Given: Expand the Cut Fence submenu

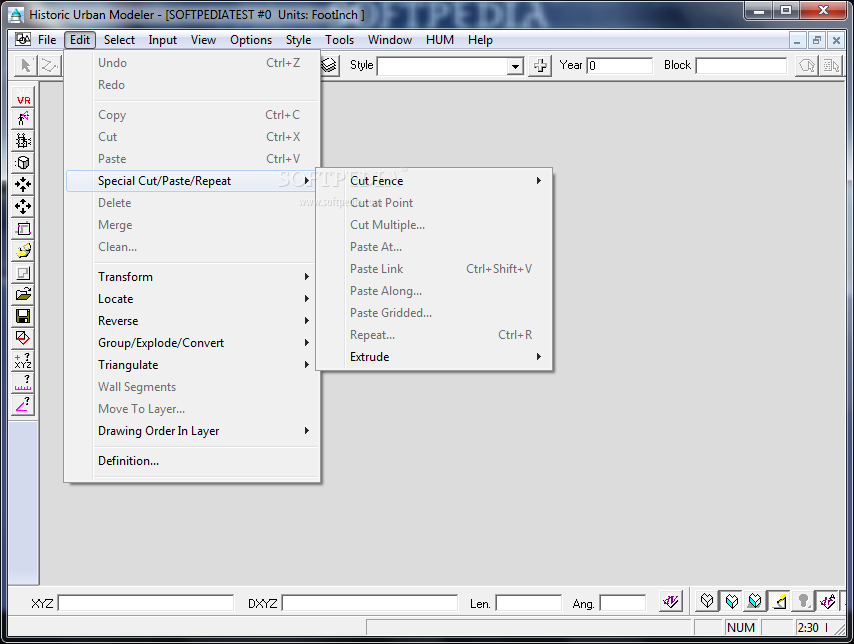Looking at the screenshot, I should pos(434,180).
